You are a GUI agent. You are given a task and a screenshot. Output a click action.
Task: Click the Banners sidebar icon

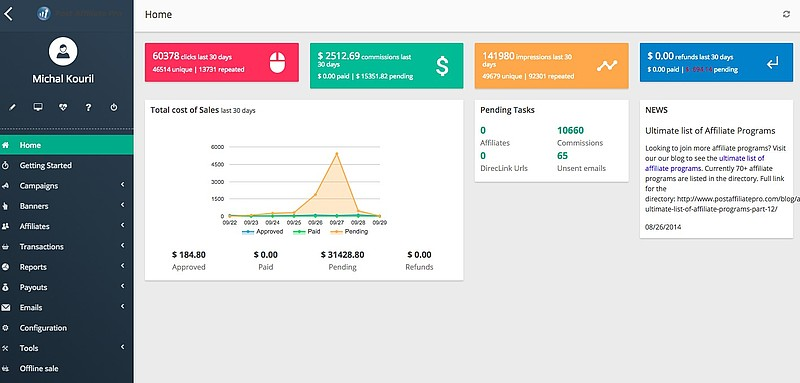(5, 206)
